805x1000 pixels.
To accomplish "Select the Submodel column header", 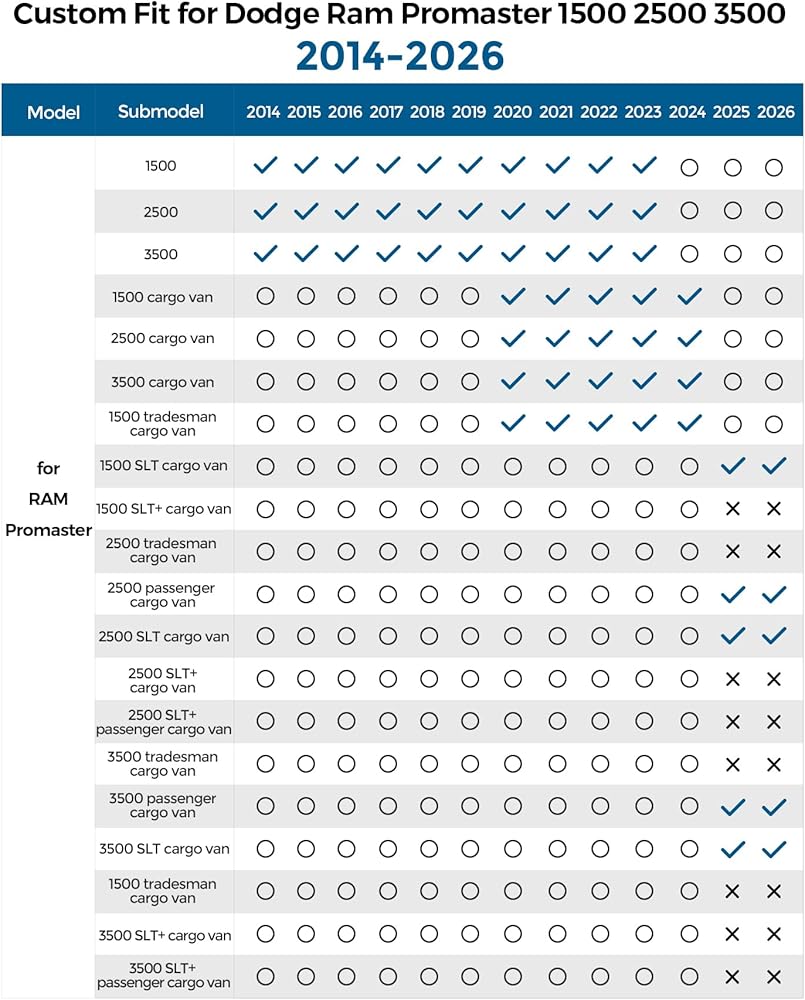I will click(161, 112).
